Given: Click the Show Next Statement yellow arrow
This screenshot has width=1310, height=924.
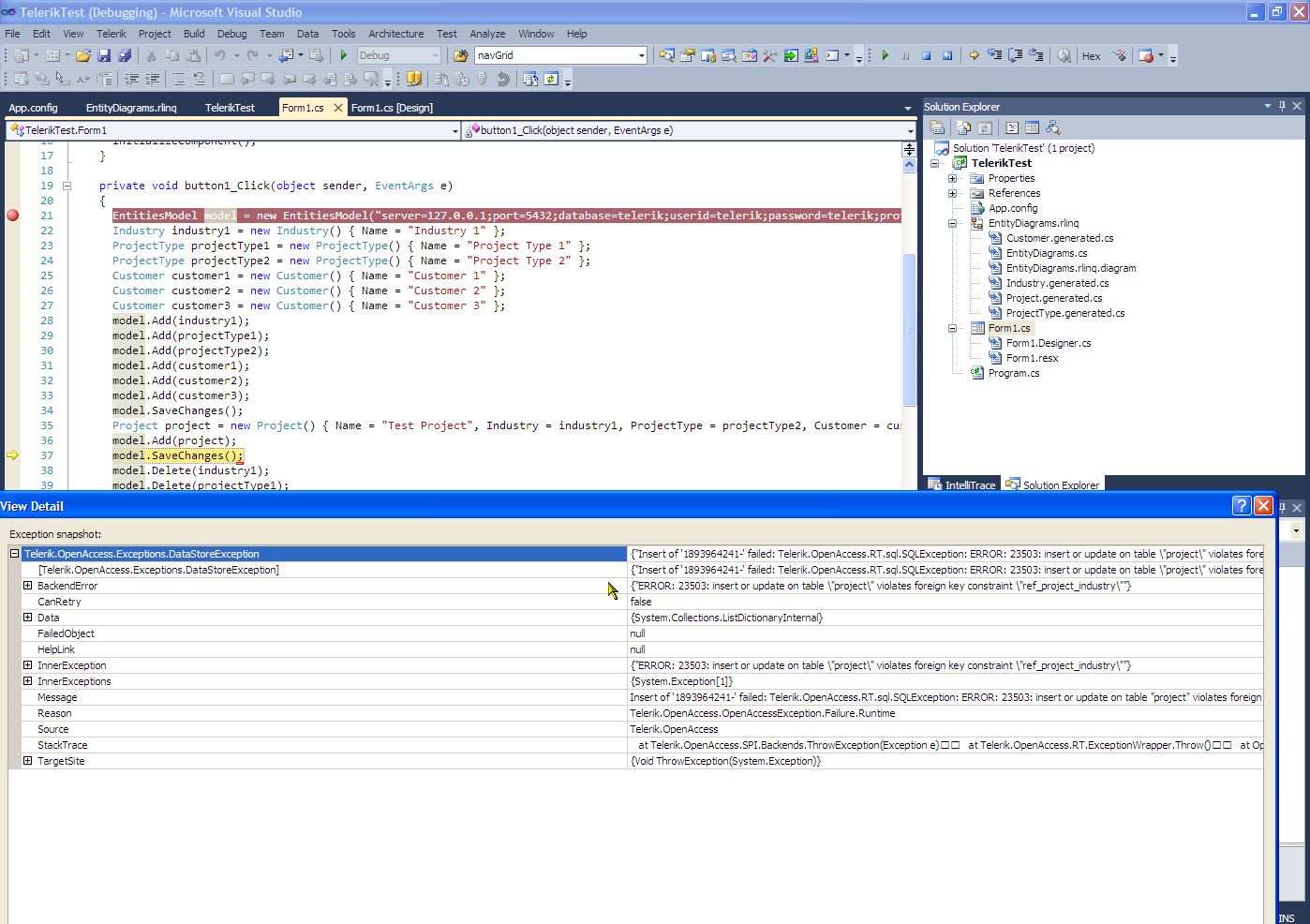Looking at the screenshot, I should pyautogui.click(x=974, y=56).
